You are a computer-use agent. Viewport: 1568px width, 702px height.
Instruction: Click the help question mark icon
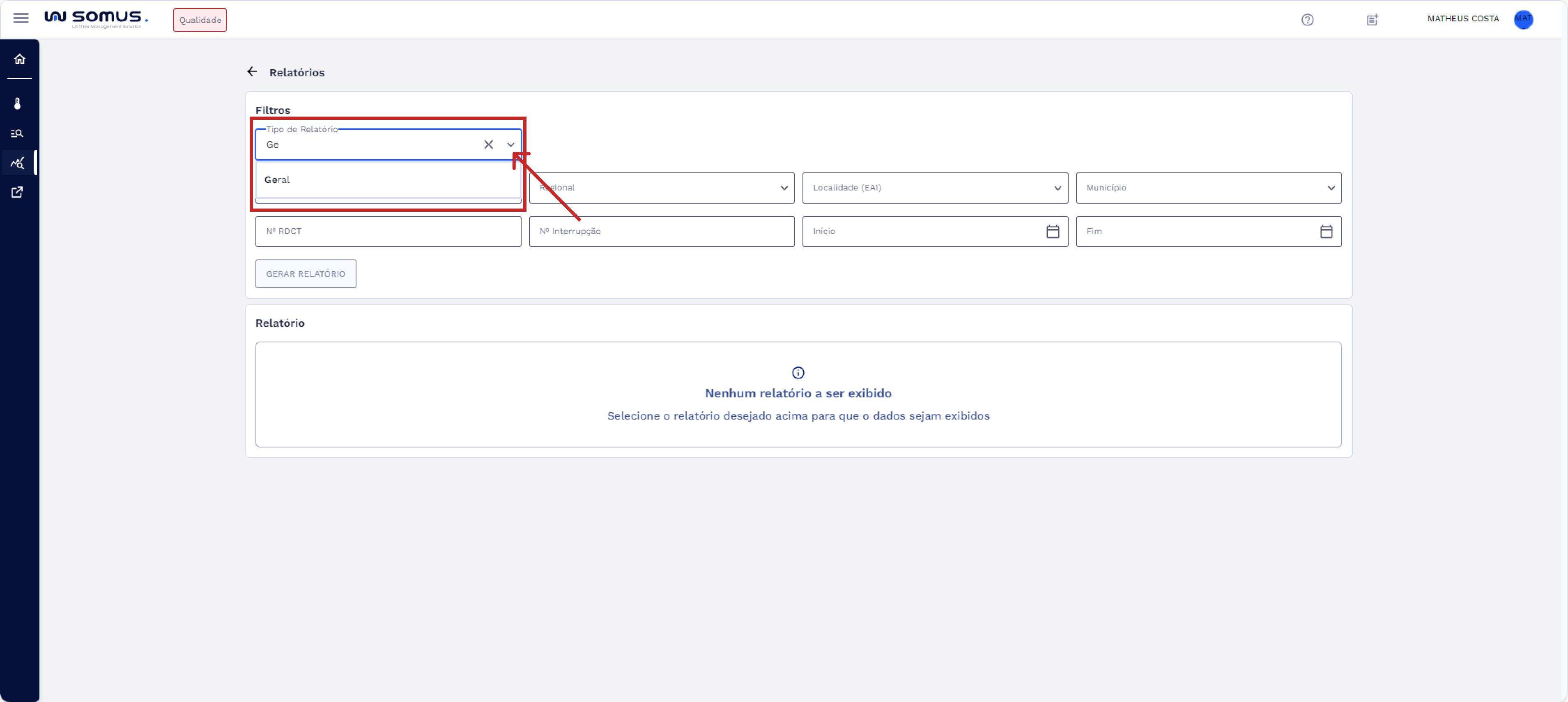tap(1307, 19)
